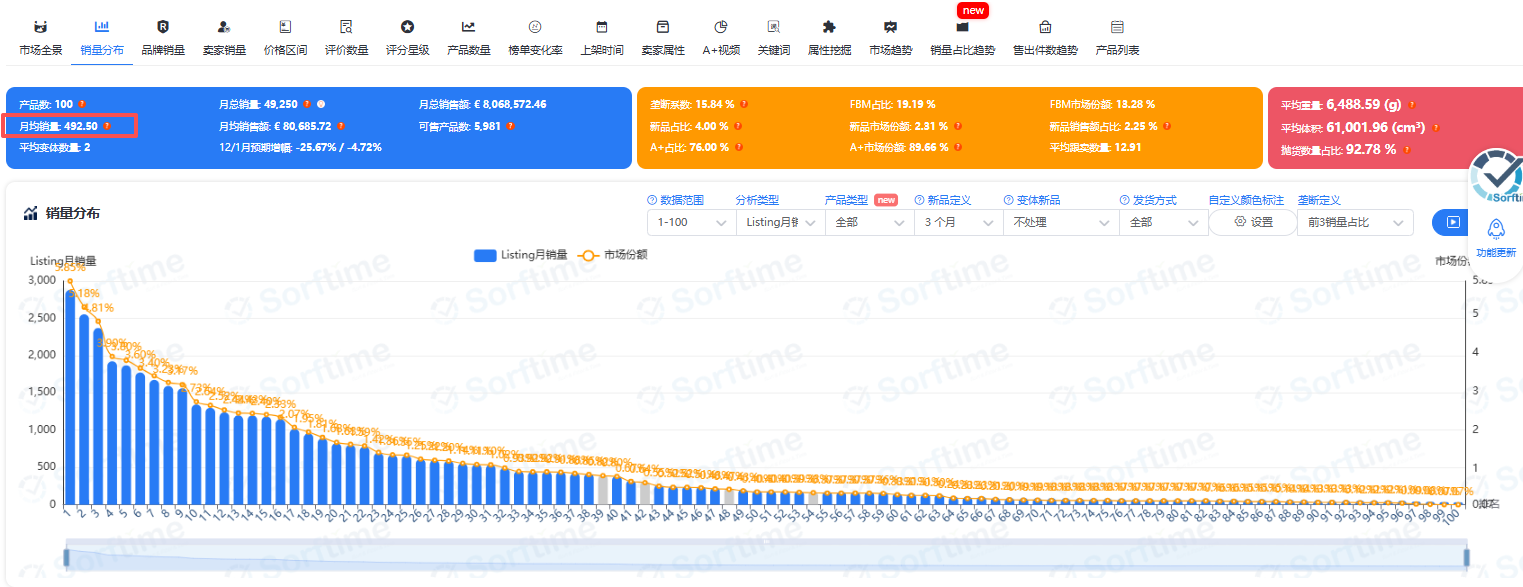Open the 市场全景 market overview icon

[40, 27]
